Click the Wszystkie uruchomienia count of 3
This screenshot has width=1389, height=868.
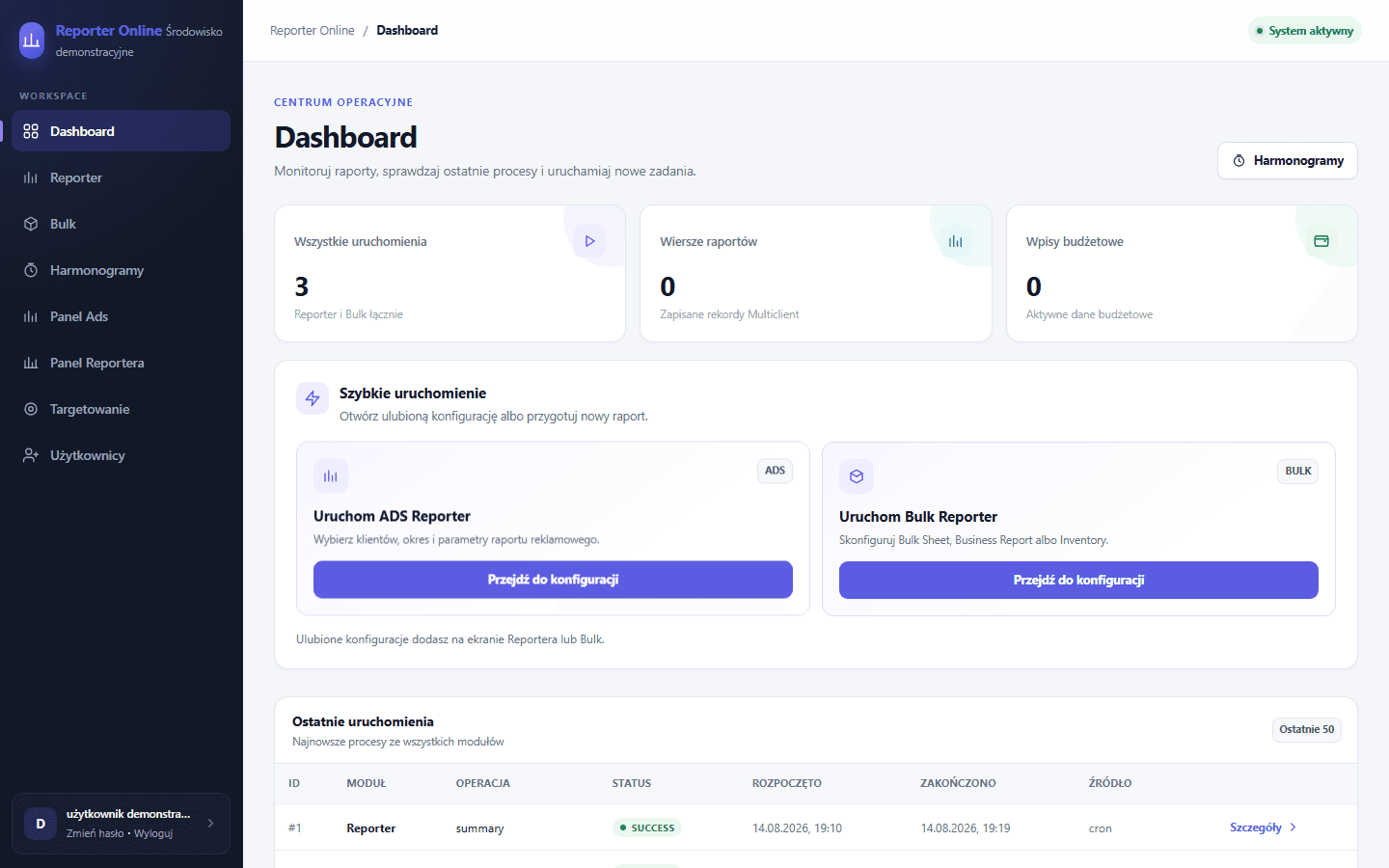pos(302,286)
